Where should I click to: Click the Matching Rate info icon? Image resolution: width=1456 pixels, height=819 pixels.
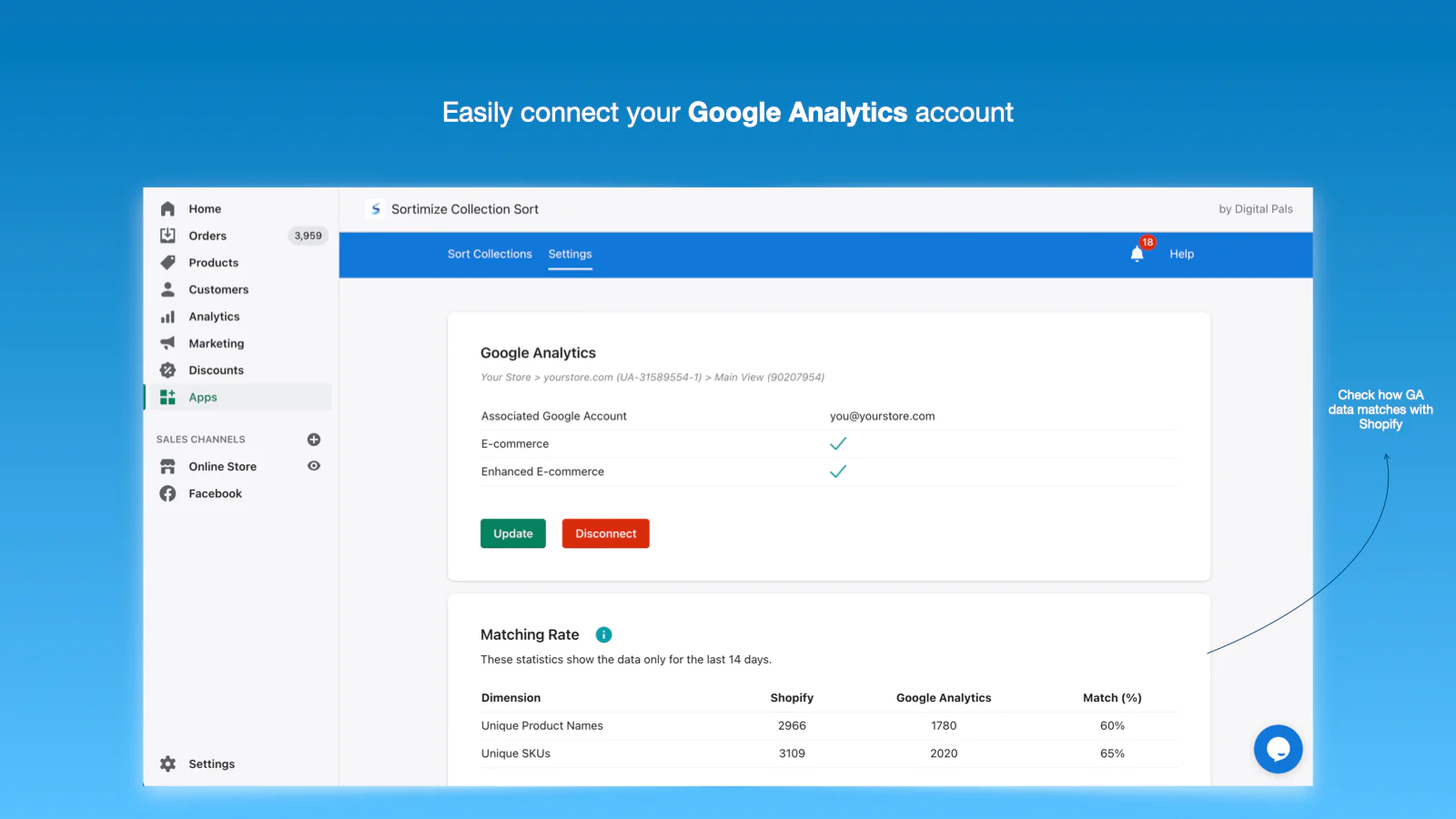[x=603, y=635]
